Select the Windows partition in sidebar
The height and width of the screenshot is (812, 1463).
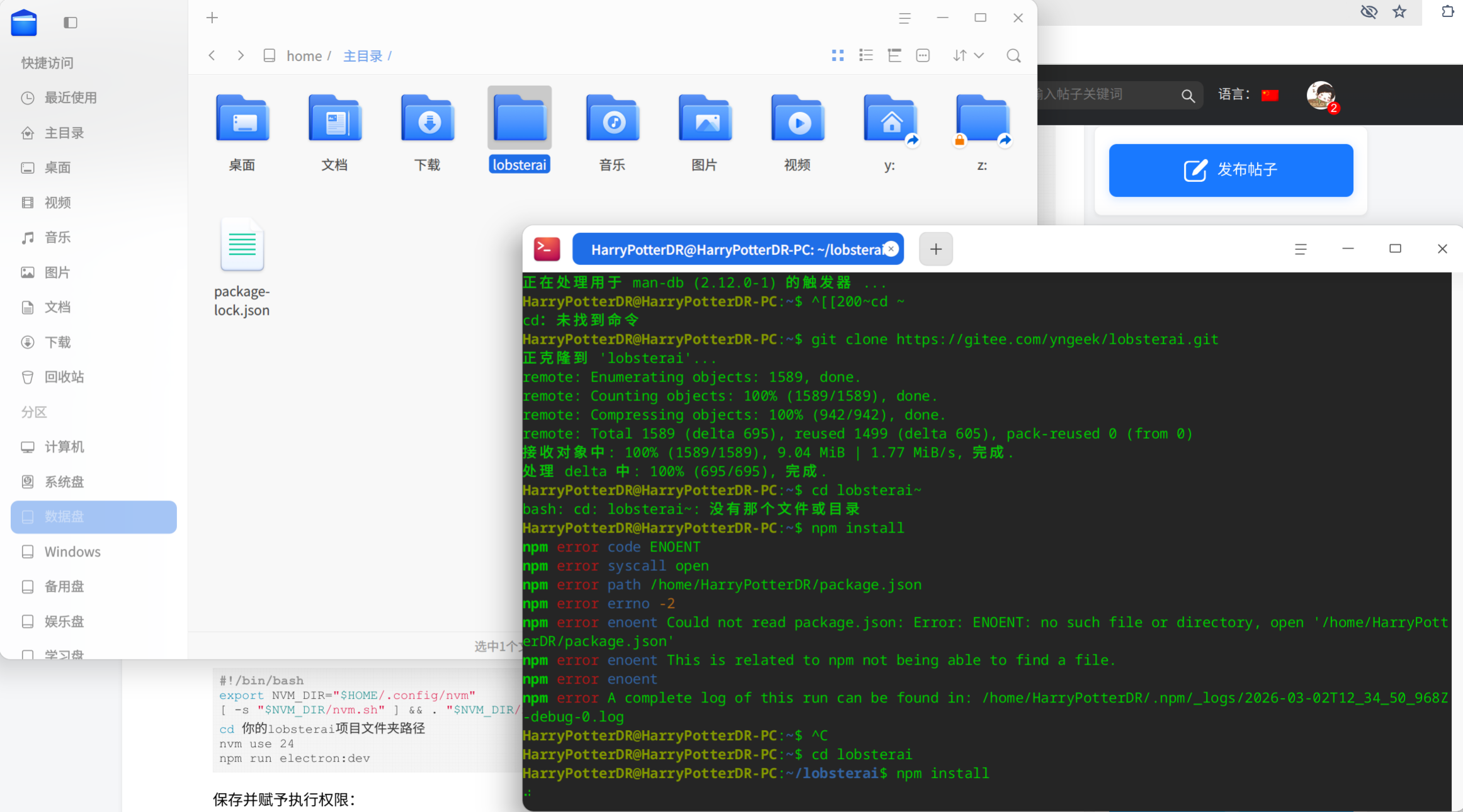pos(72,551)
